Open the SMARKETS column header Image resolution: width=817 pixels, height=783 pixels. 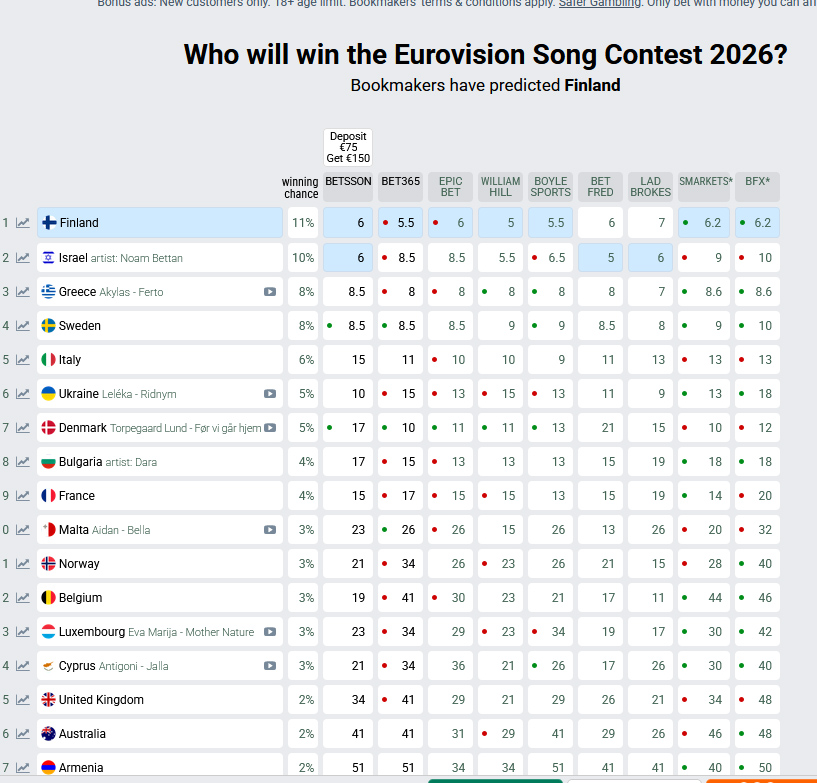pyautogui.click(x=705, y=182)
